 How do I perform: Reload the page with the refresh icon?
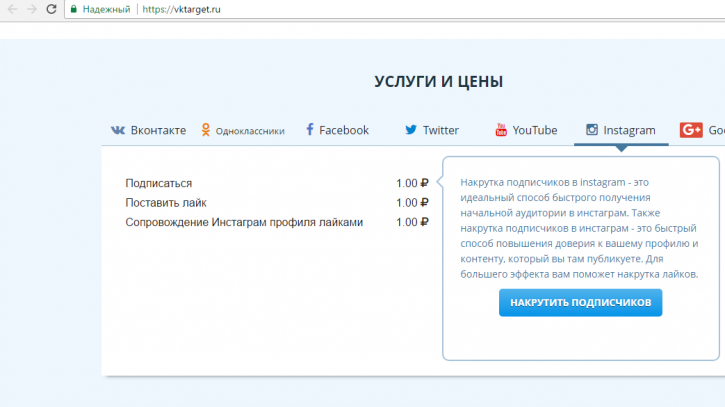point(51,9)
